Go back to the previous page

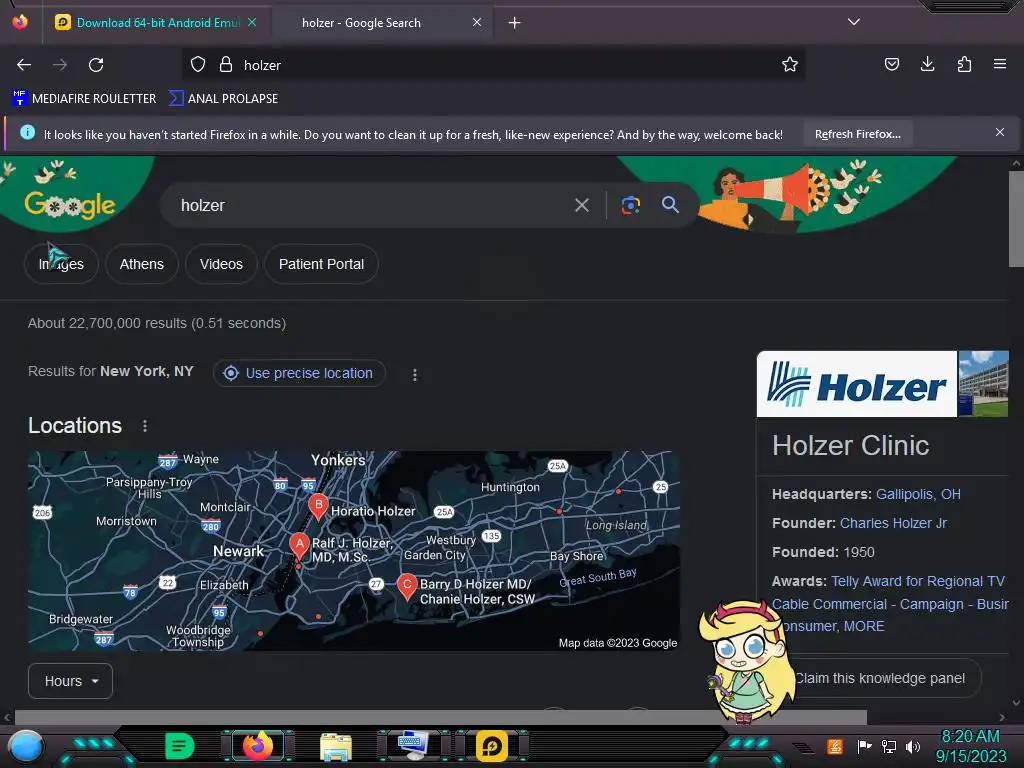tap(24, 65)
